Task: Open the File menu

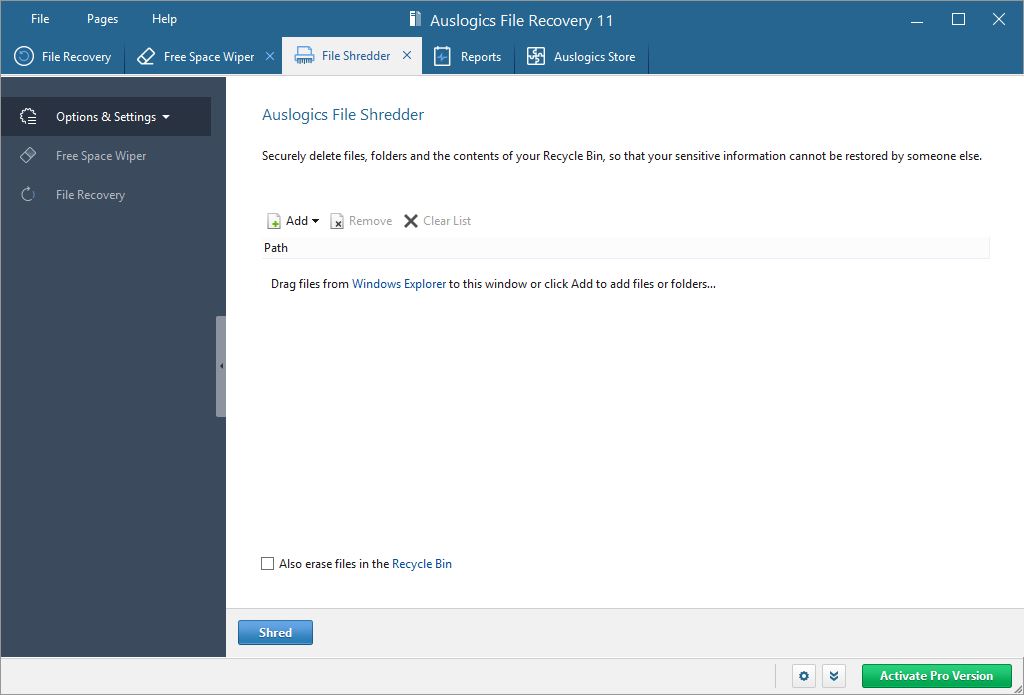Action: click(40, 19)
